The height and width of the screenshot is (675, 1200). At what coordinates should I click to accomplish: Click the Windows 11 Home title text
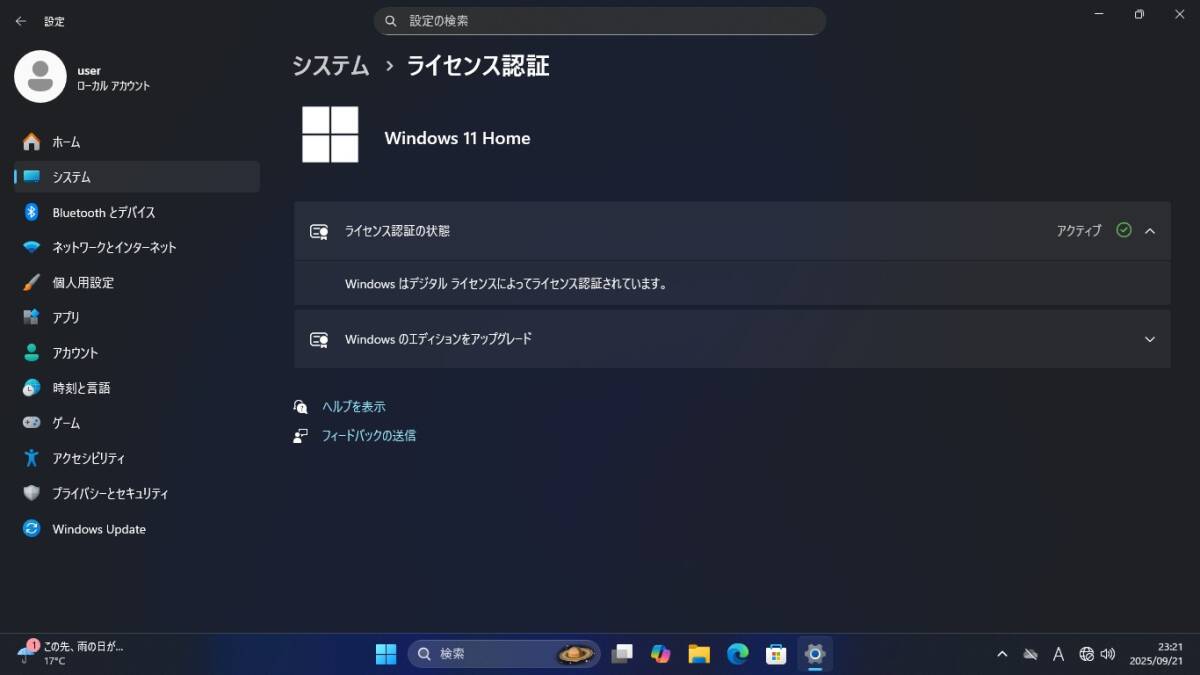457,138
